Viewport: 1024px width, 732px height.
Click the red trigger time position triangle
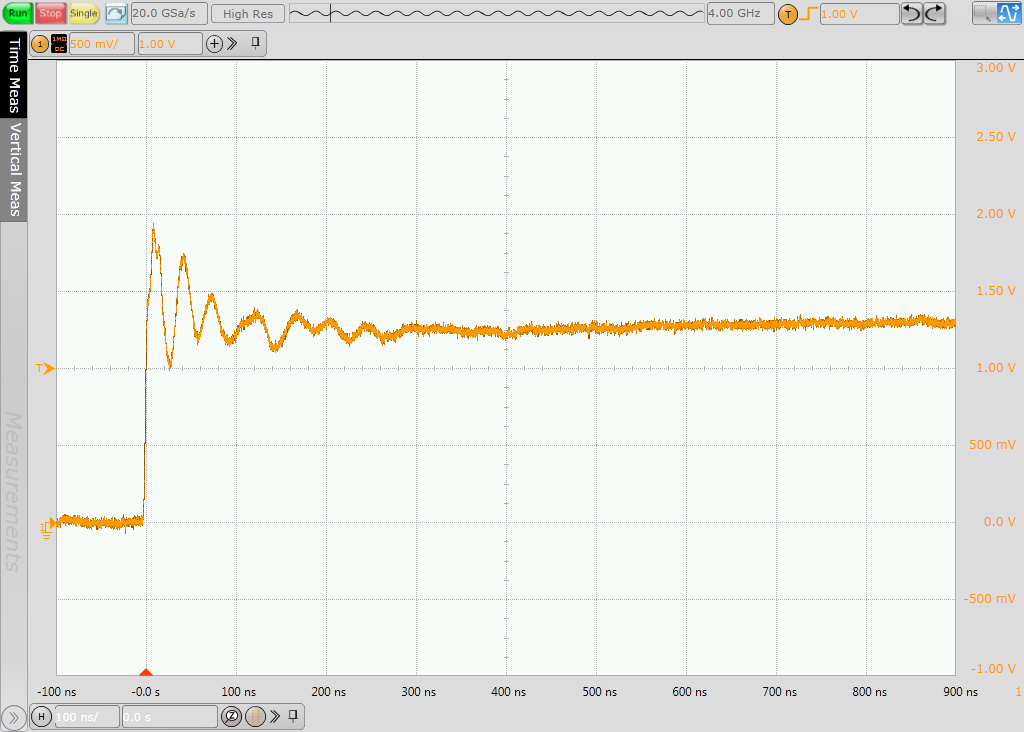146,672
